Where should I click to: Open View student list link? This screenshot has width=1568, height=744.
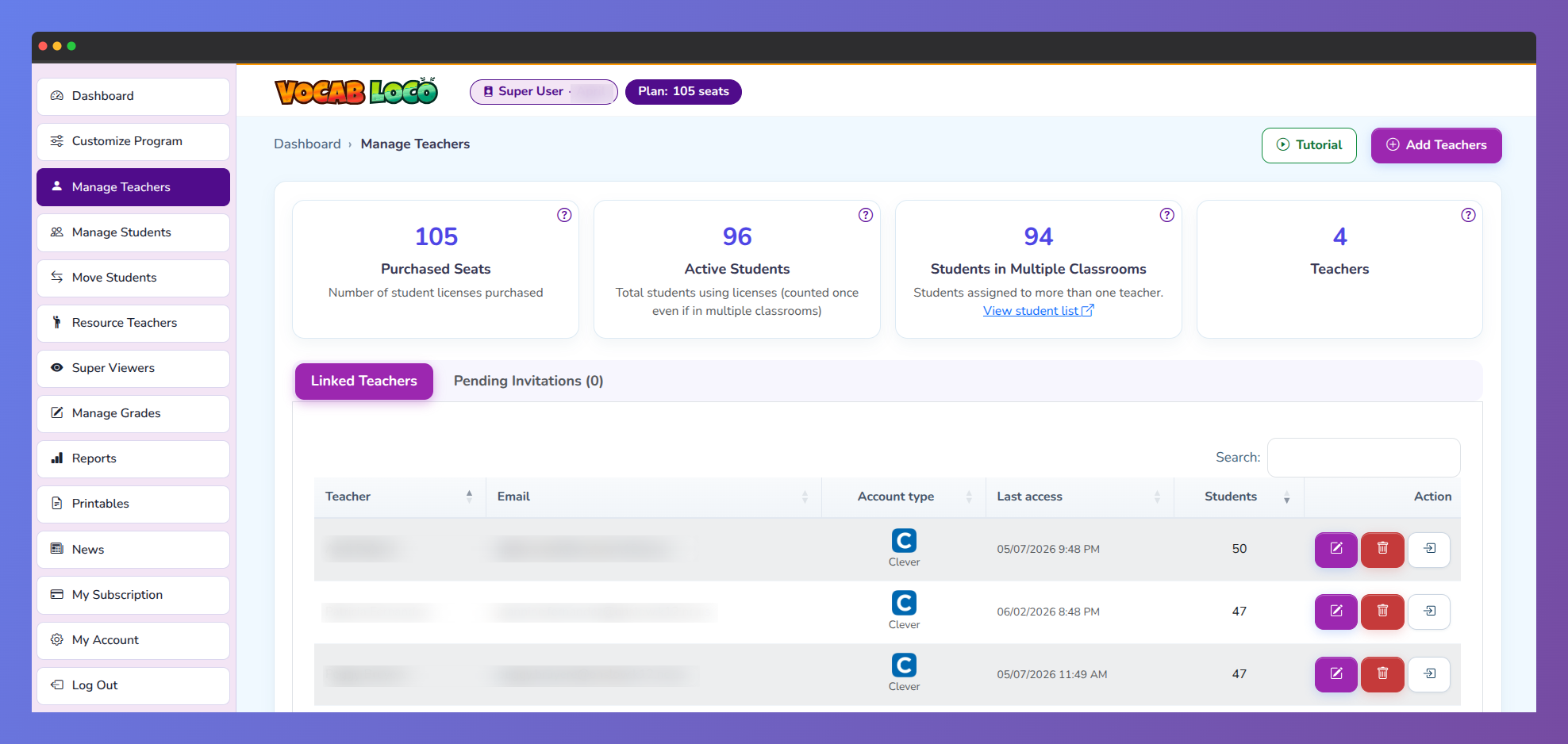(x=1038, y=311)
